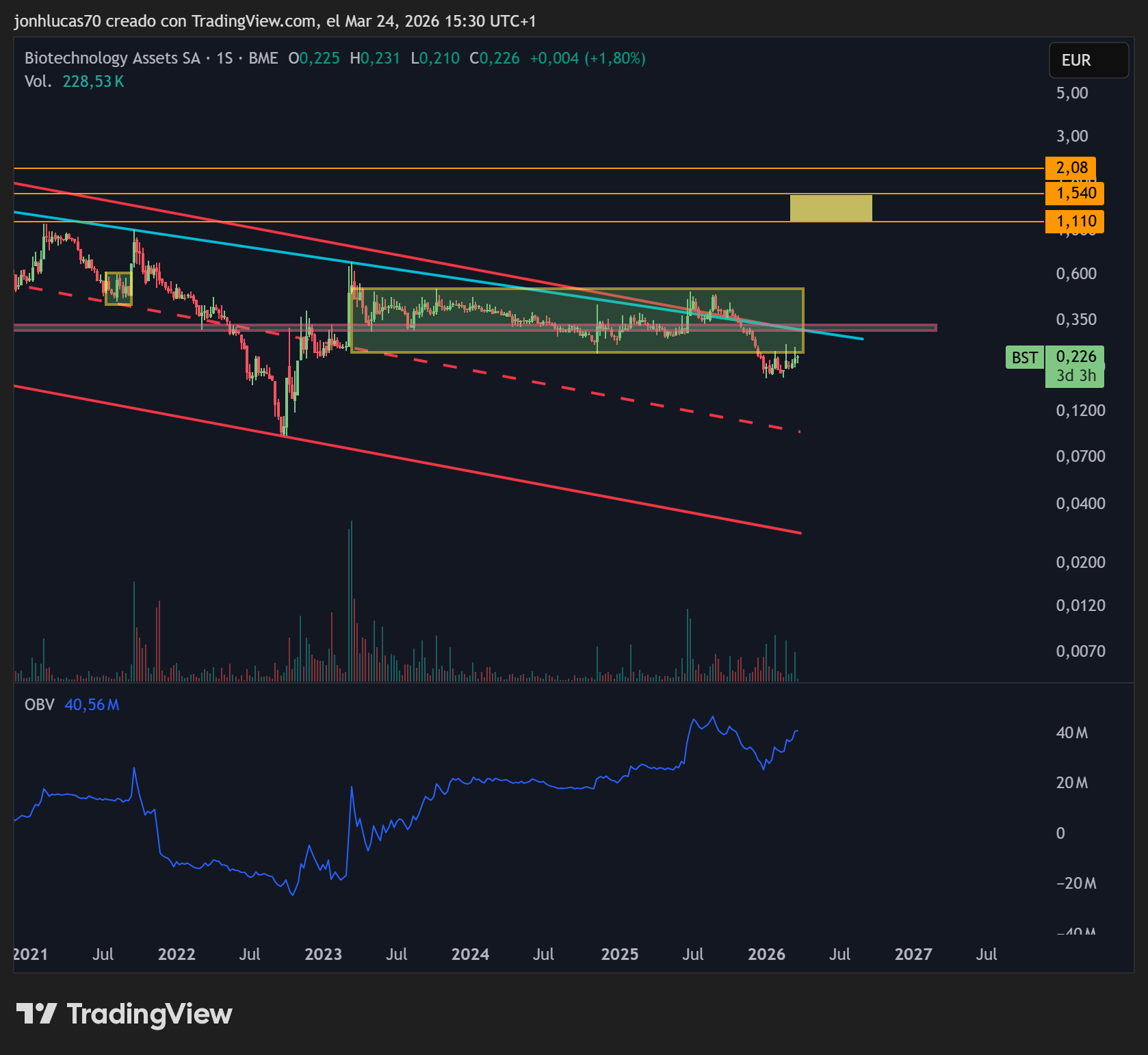Select the 1,540 orange price label
This screenshot has height=1055, width=1148.
pos(1074,193)
